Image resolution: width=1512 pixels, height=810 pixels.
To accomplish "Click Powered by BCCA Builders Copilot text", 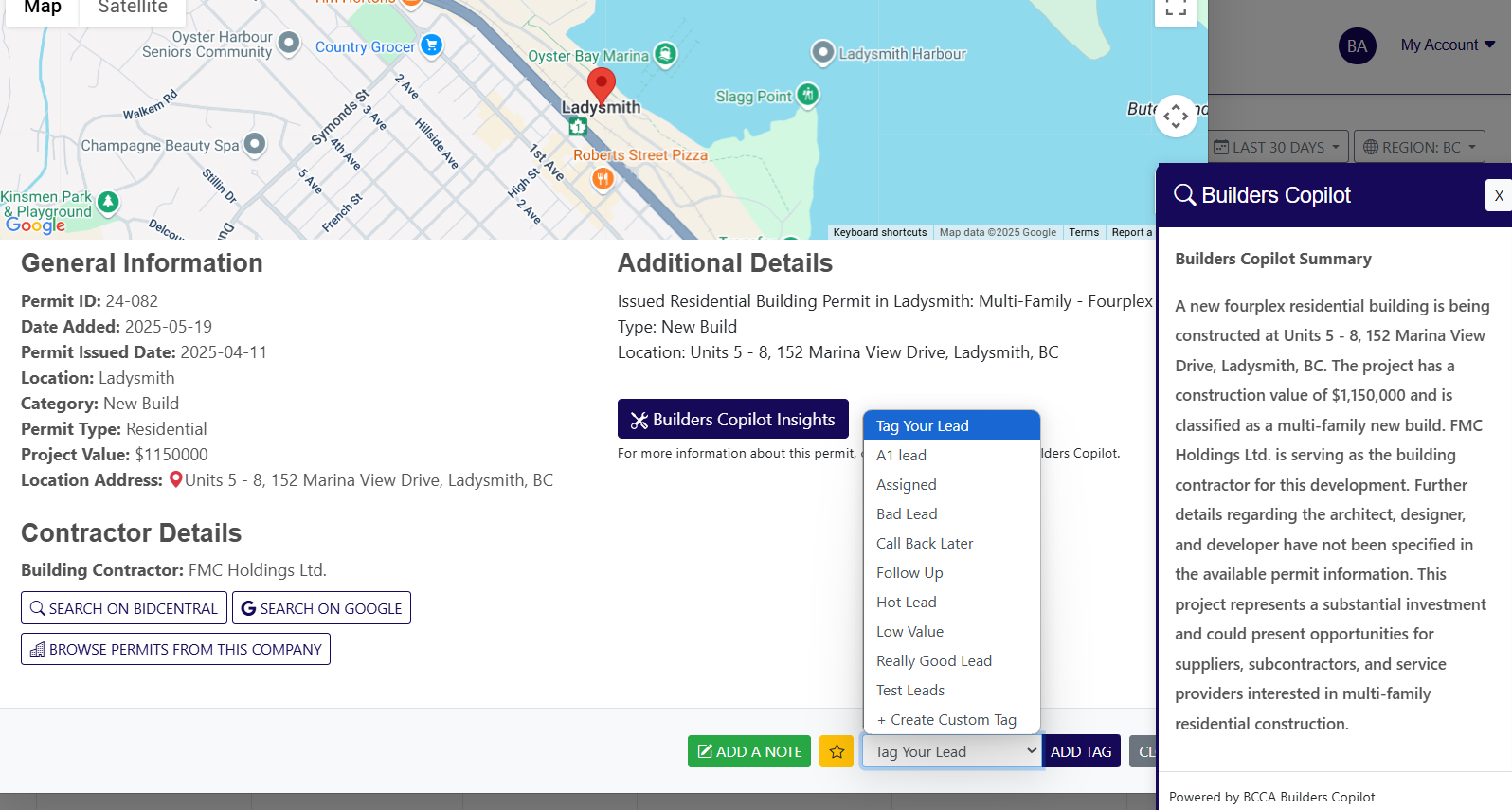I will (1271, 797).
